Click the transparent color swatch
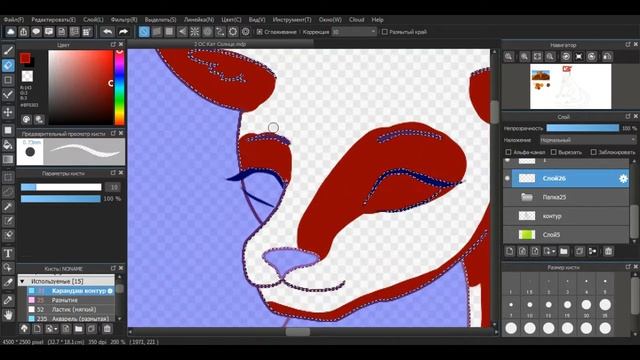The image size is (640, 360). click(x=27, y=76)
